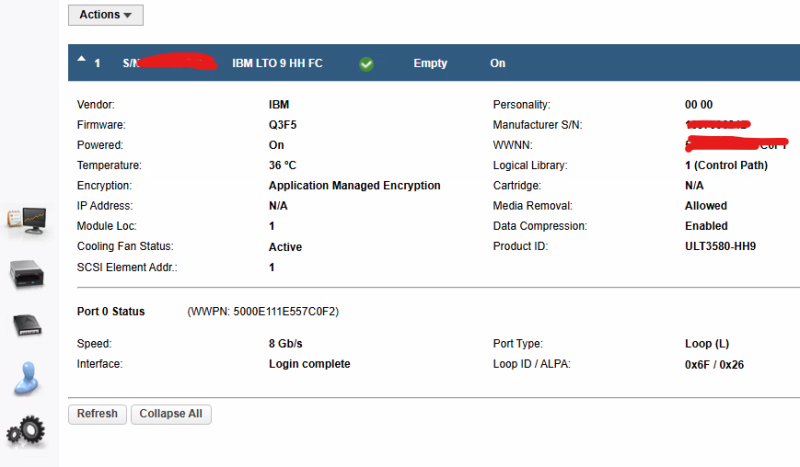Click the SCSI Element Addr.: label
Image resolution: width=800 pixels, height=467 pixels.
(127, 267)
